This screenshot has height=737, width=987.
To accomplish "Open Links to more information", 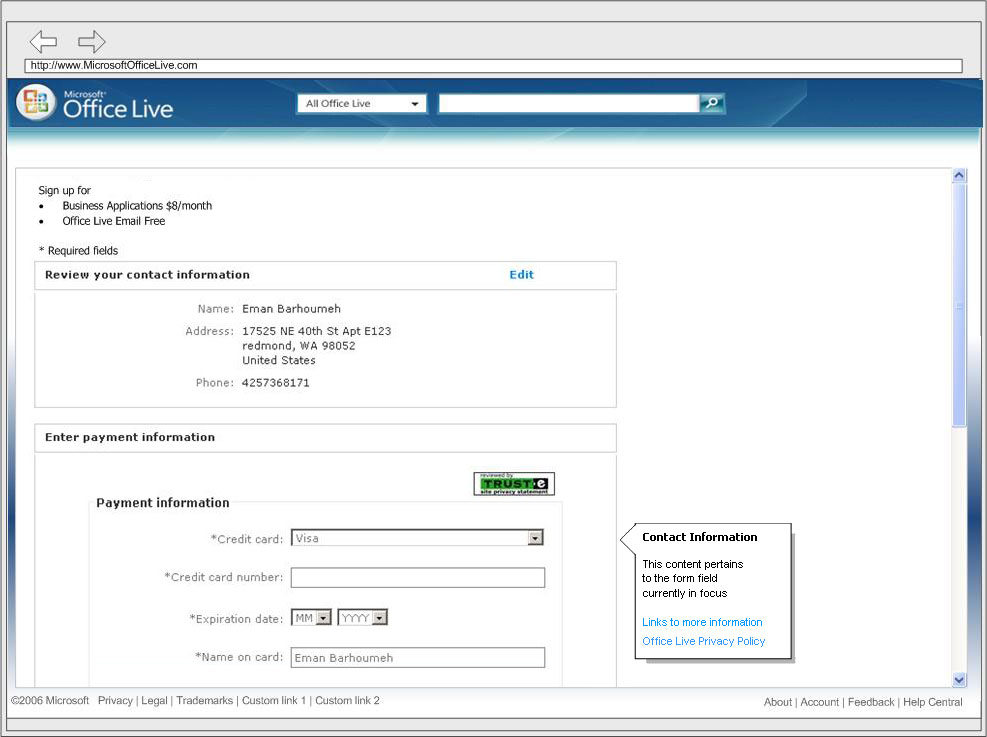I will (x=702, y=622).
